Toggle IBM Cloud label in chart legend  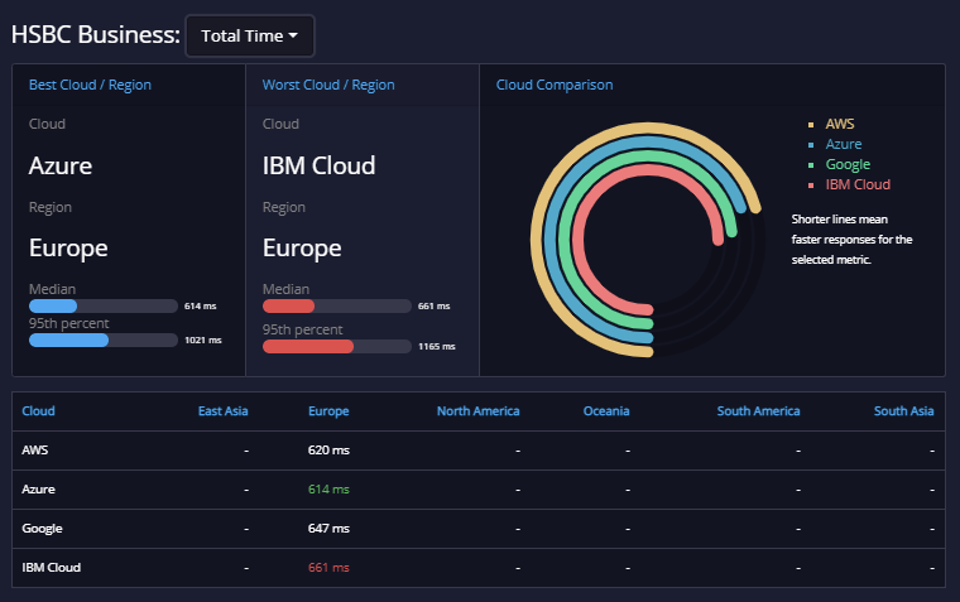858,184
